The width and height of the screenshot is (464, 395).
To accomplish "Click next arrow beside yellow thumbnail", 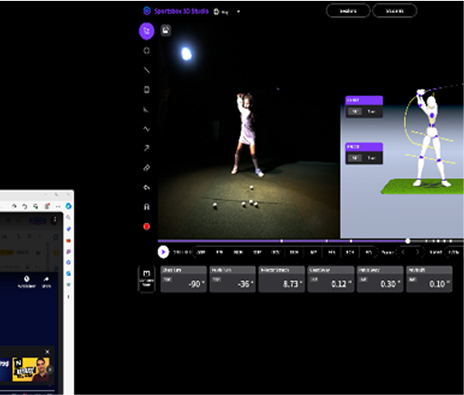I will (50, 369).
